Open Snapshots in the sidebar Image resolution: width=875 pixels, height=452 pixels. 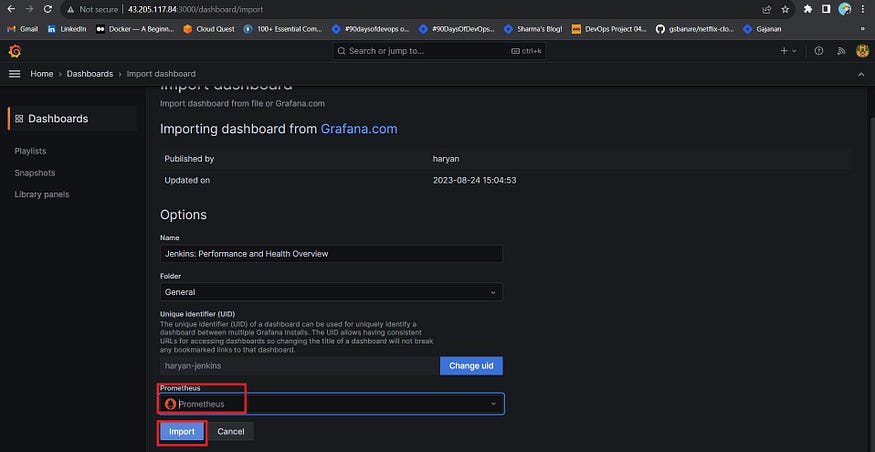(35, 173)
